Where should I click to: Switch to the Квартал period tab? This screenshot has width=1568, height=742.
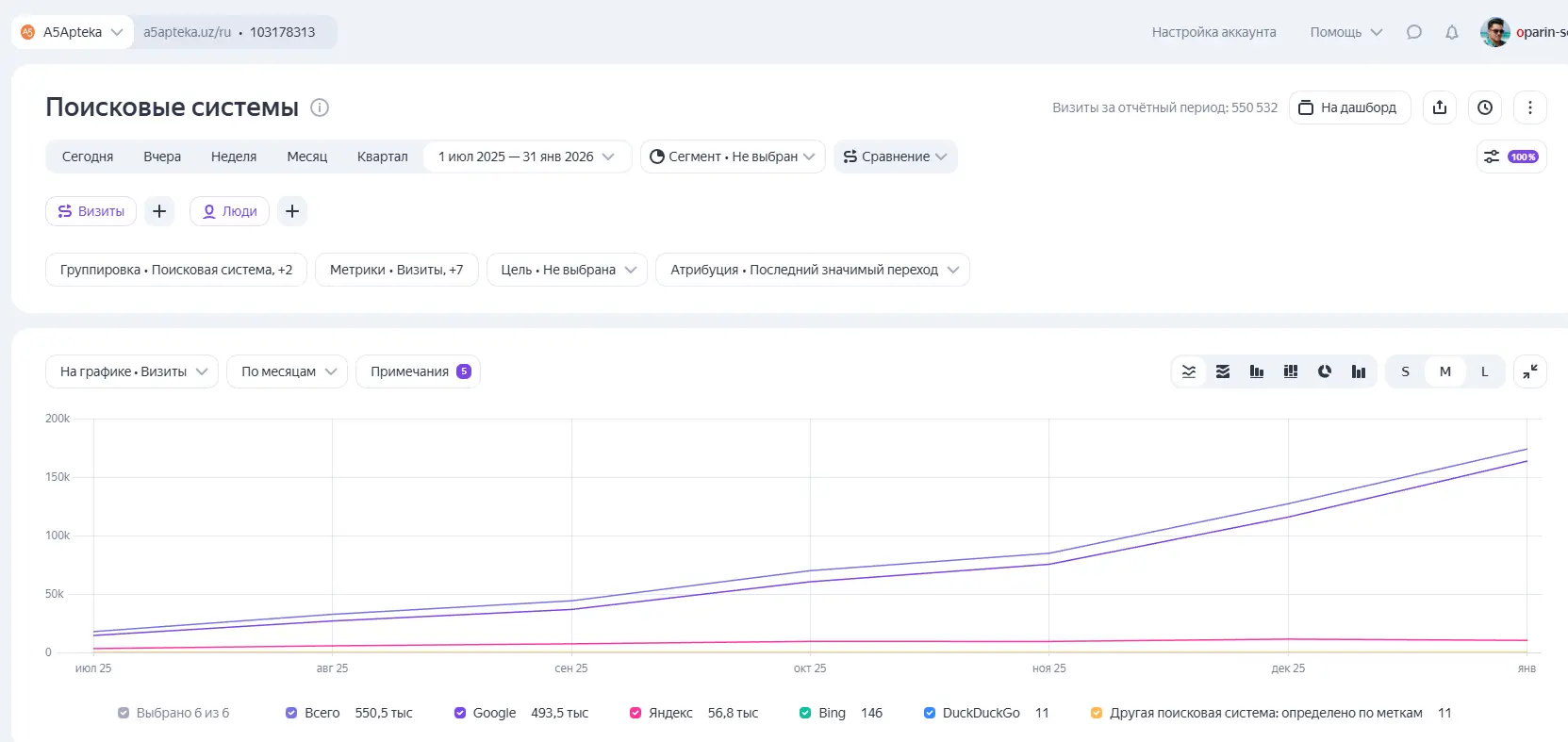[382, 157]
